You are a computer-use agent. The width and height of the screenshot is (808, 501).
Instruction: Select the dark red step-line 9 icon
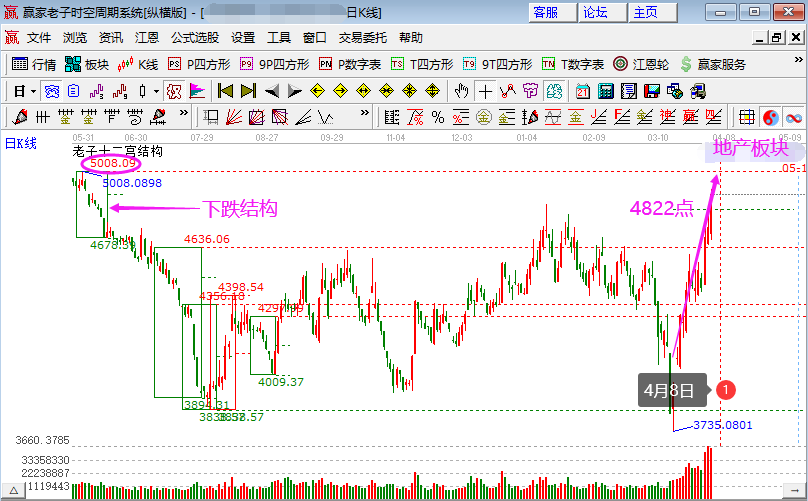point(120,92)
